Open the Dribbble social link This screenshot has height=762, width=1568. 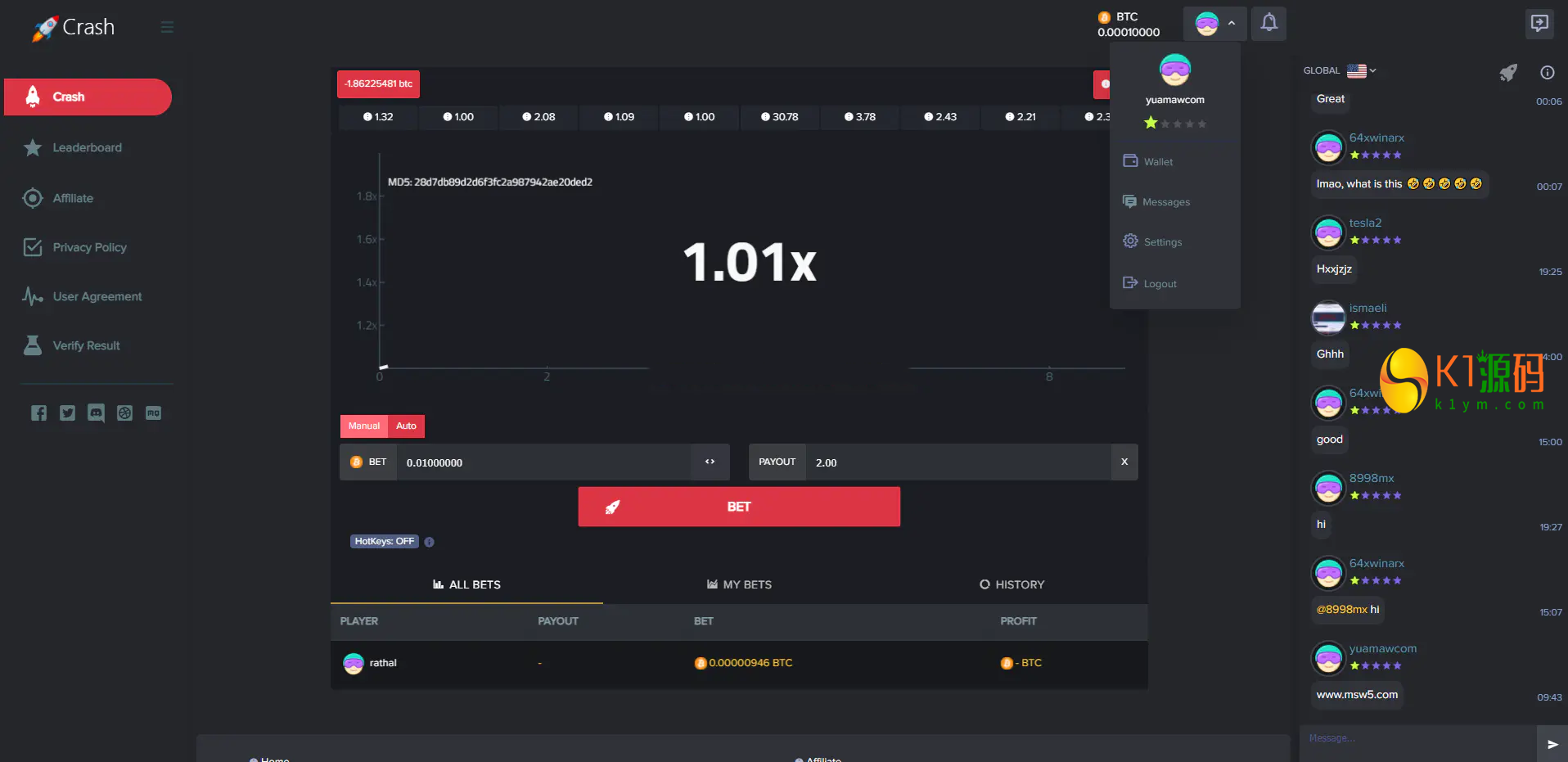(x=124, y=413)
